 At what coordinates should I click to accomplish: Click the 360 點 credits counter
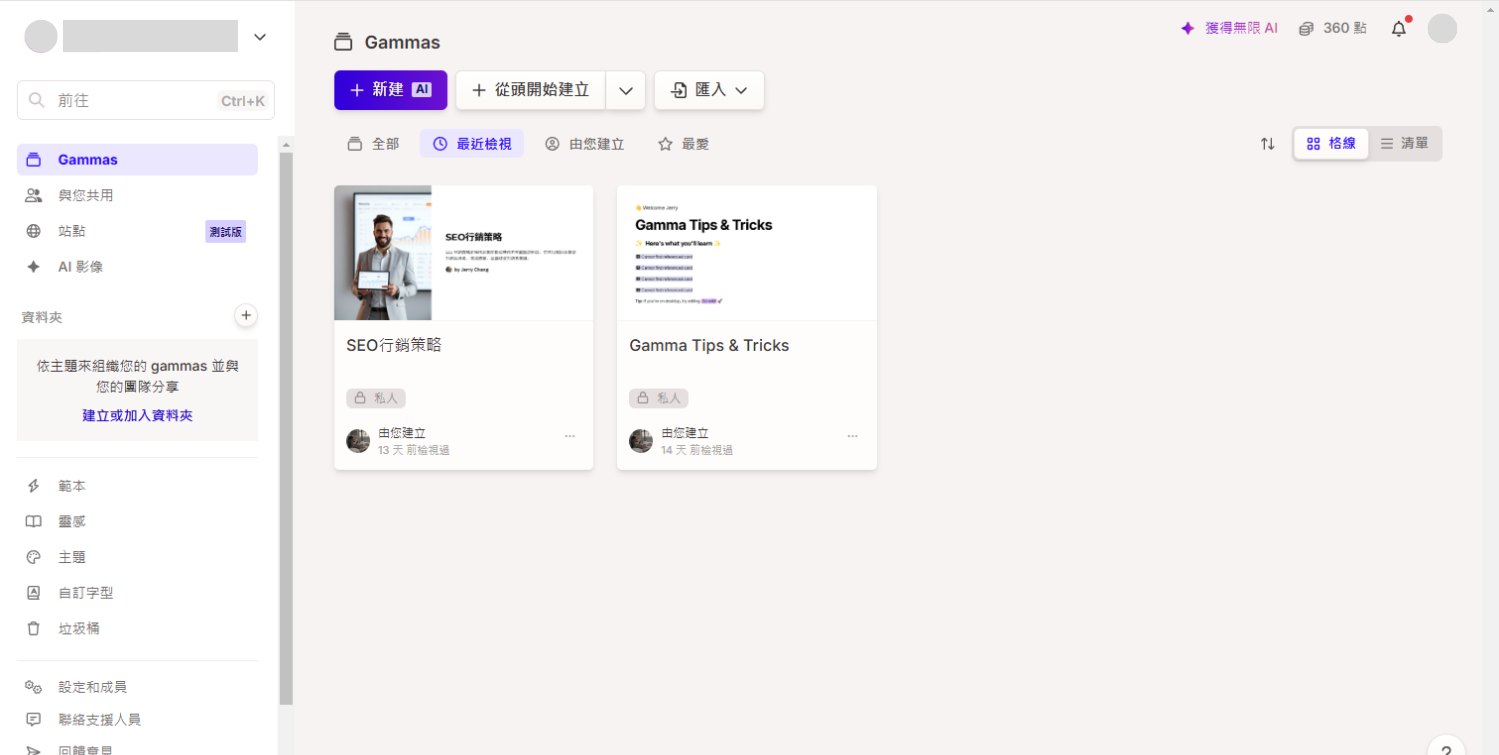tap(1333, 29)
